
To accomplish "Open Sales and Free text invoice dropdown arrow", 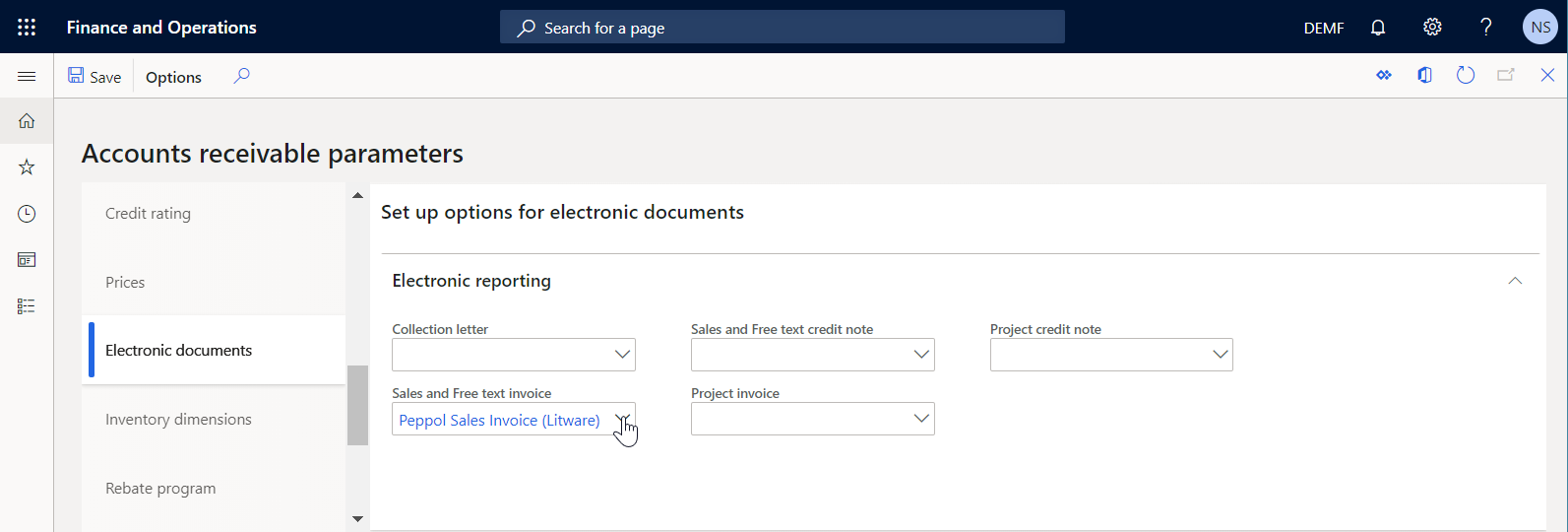I will [622, 419].
